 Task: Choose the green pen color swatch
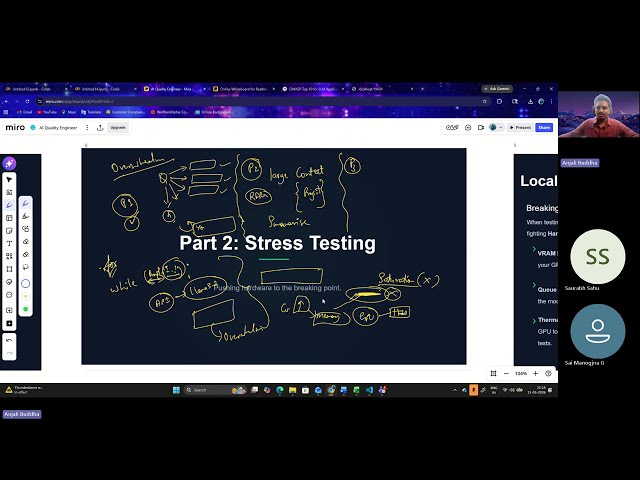click(x=25, y=309)
